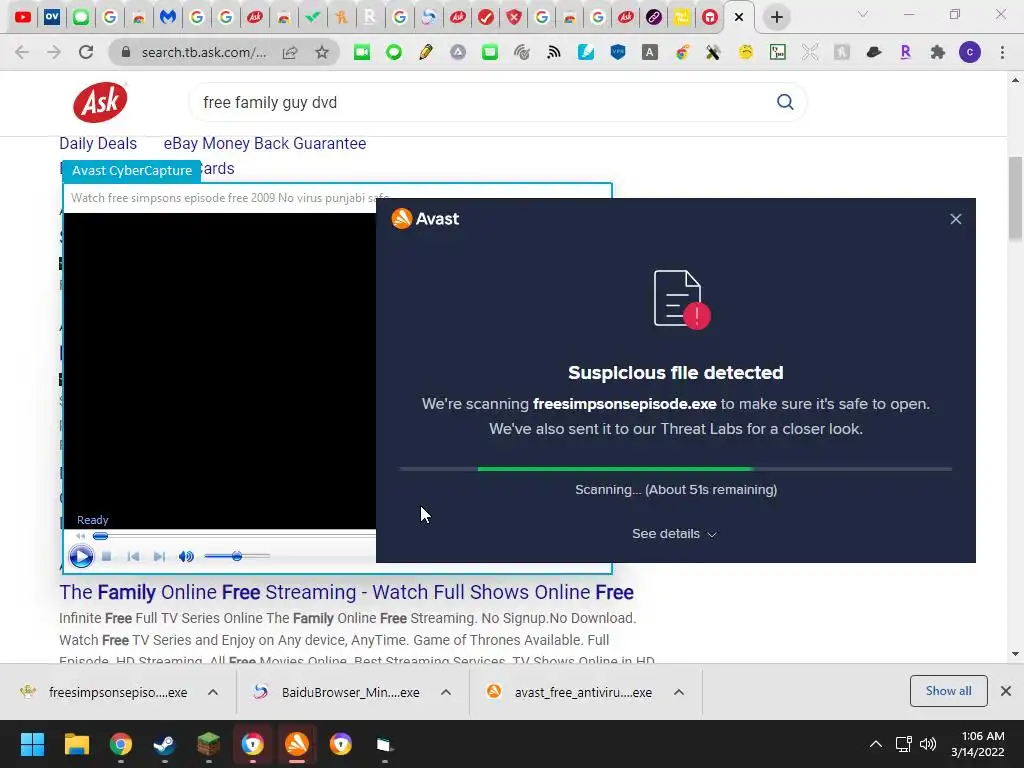Play the video in the media player
This screenshot has width=1024, height=768.
pyautogui.click(x=81, y=556)
